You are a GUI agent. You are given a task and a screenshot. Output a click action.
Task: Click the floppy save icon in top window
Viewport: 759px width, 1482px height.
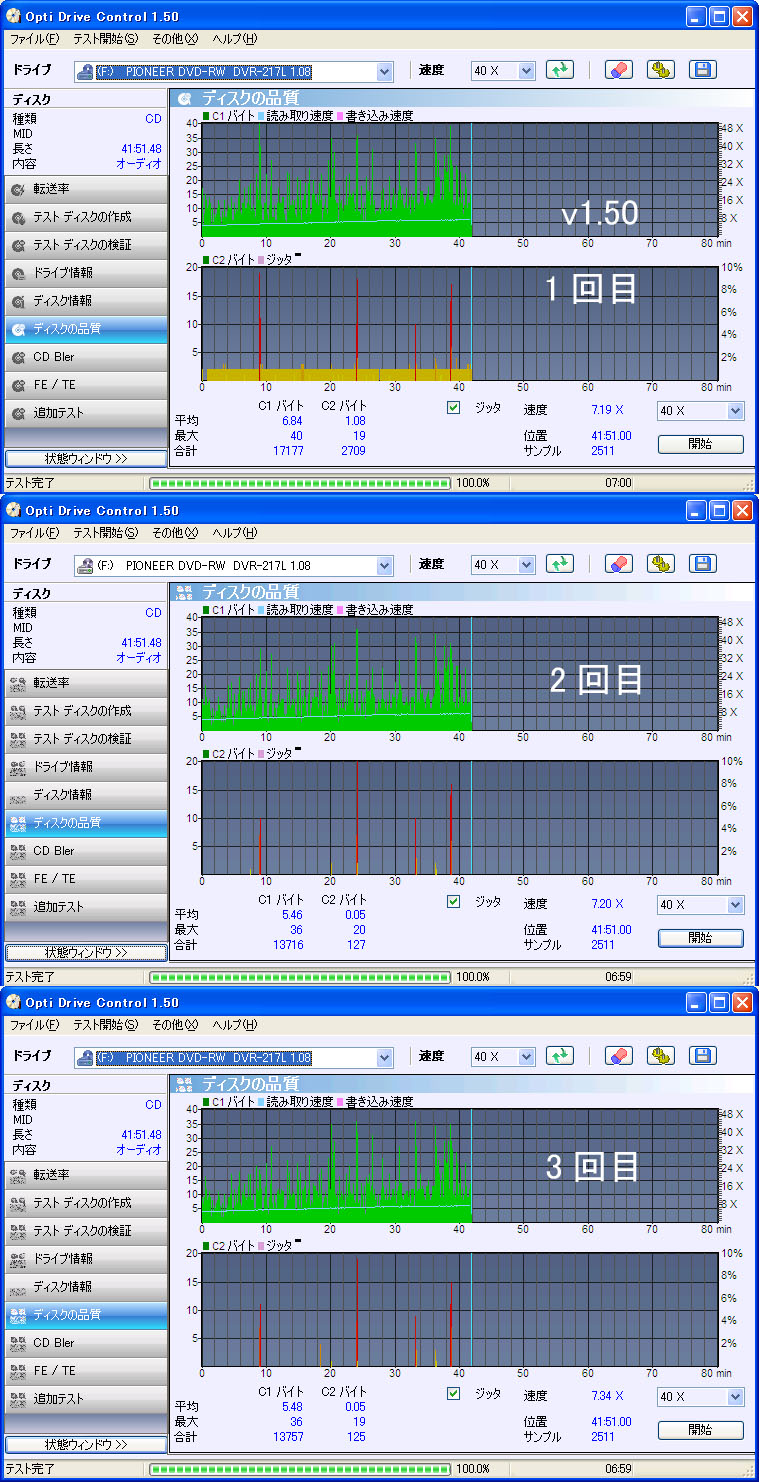coord(702,70)
